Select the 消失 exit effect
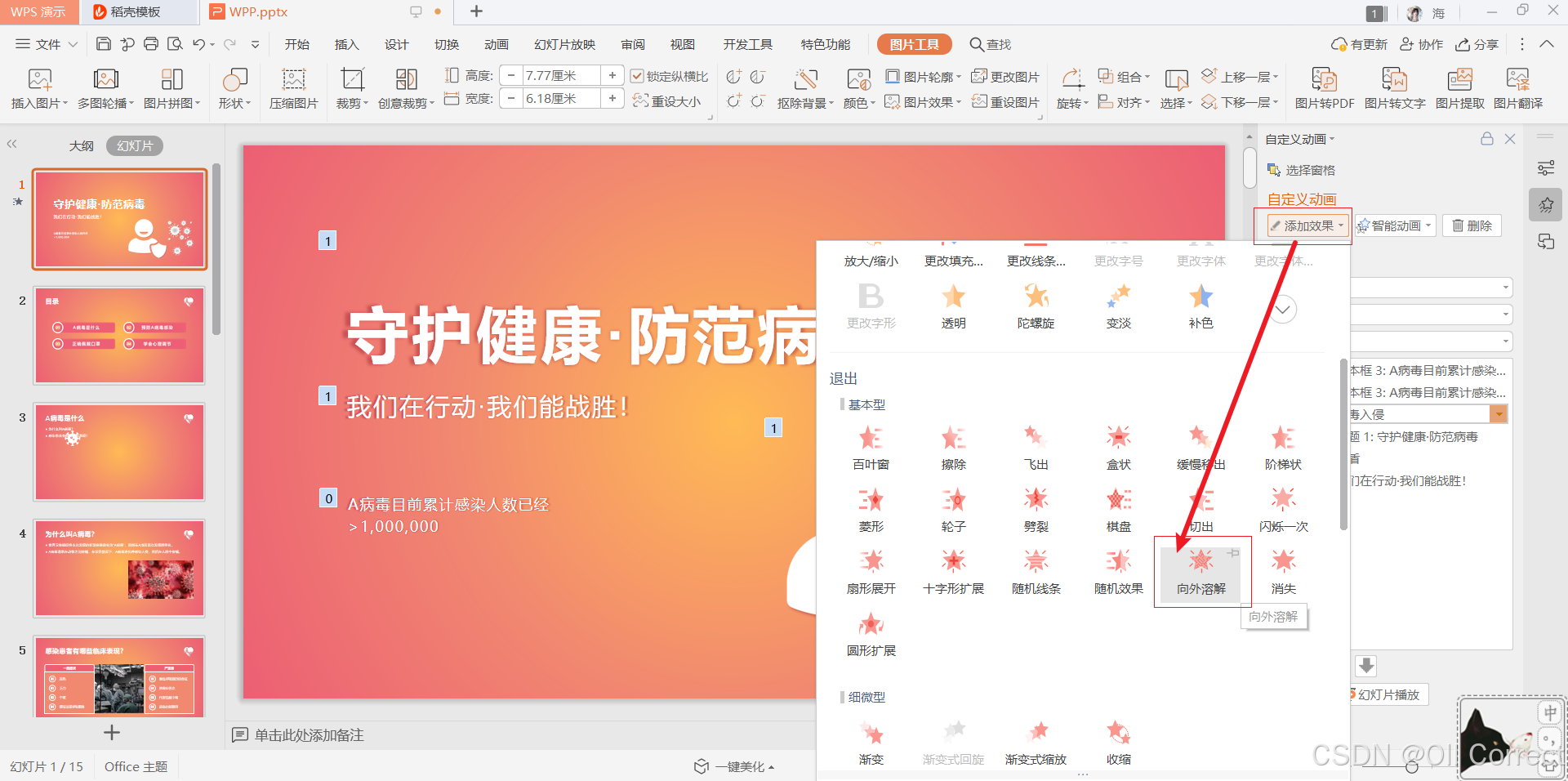The width and height of the screenshot is (1568, 781). tap(1283, 572)
